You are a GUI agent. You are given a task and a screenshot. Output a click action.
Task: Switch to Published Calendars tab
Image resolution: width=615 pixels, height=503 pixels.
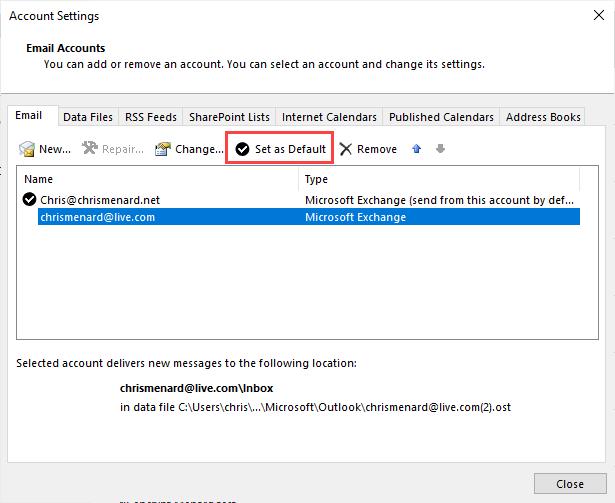[x=441, y=117]
